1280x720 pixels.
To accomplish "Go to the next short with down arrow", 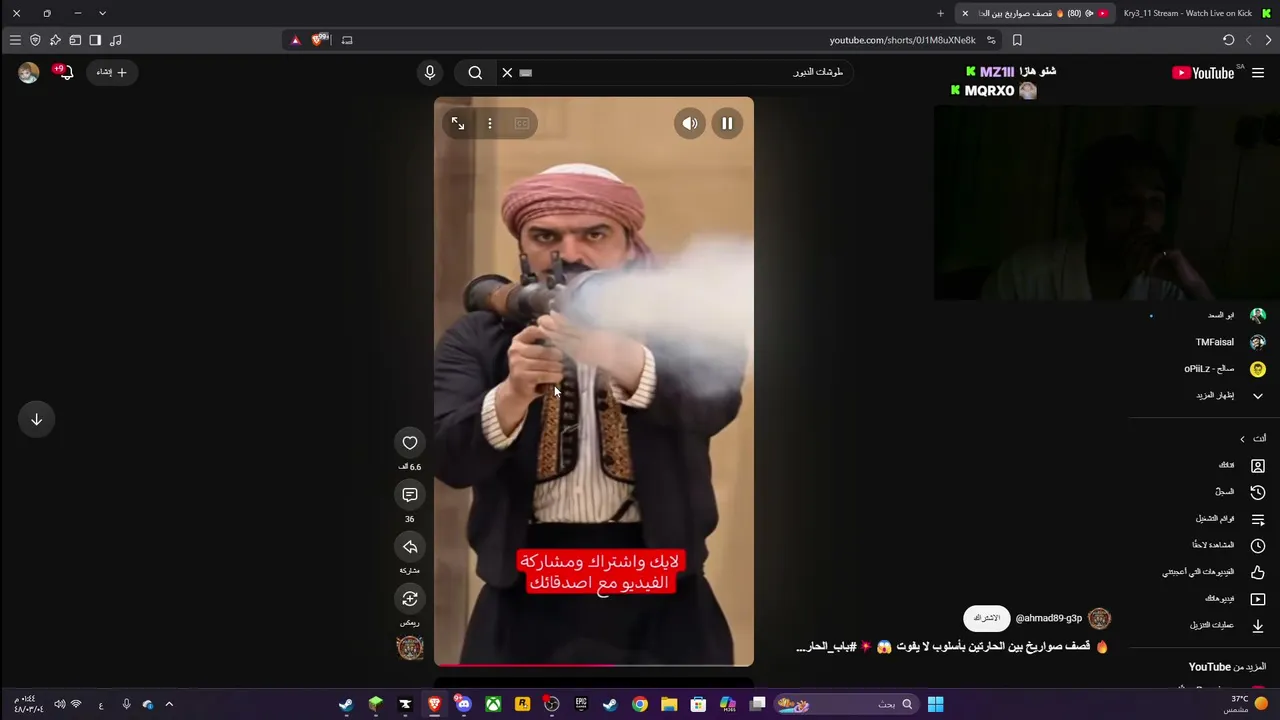I will point(36,419).
